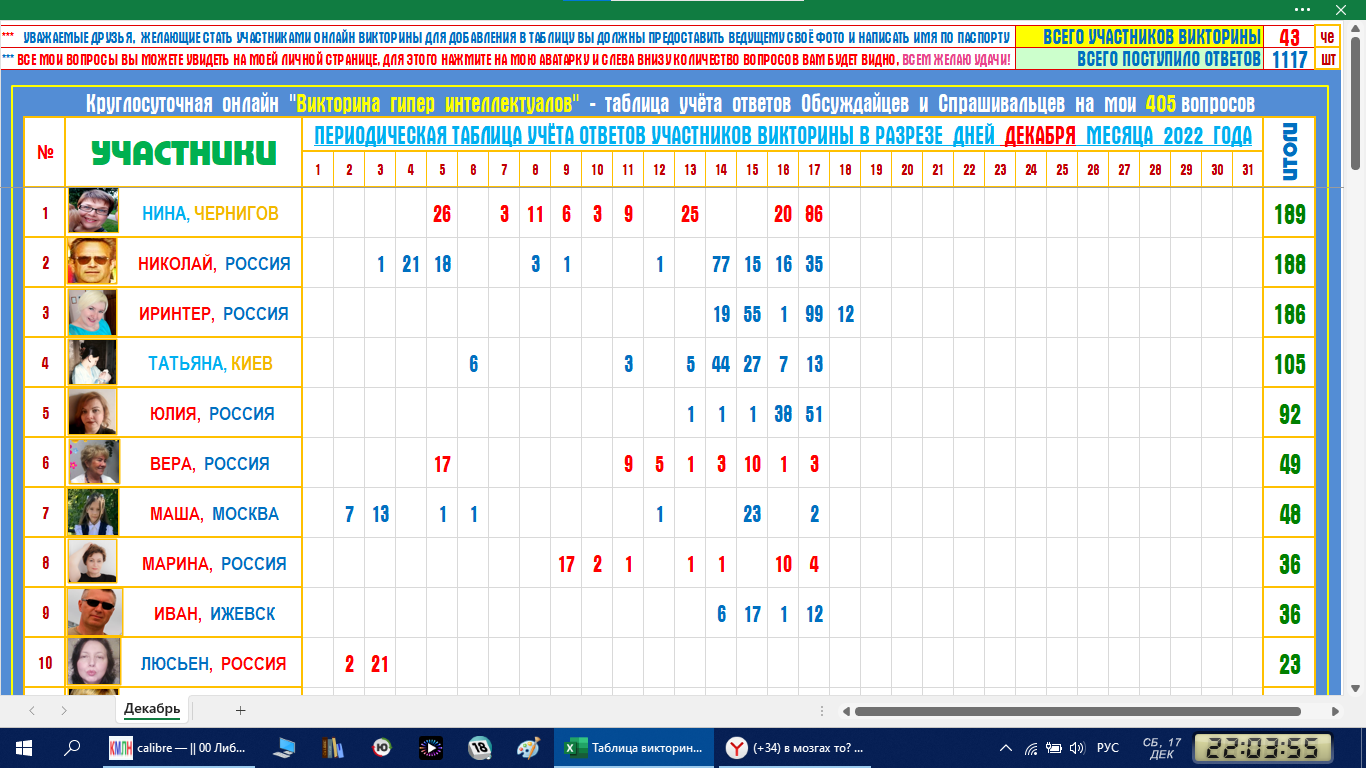1366x768 pixels.
Task: Select the Декабрь sheet tab
Action: click(x=152, y=709)
